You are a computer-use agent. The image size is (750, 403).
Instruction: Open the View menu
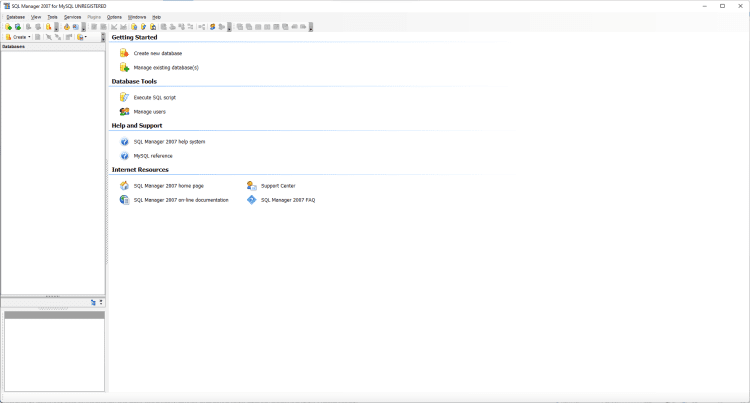(36, 17)
